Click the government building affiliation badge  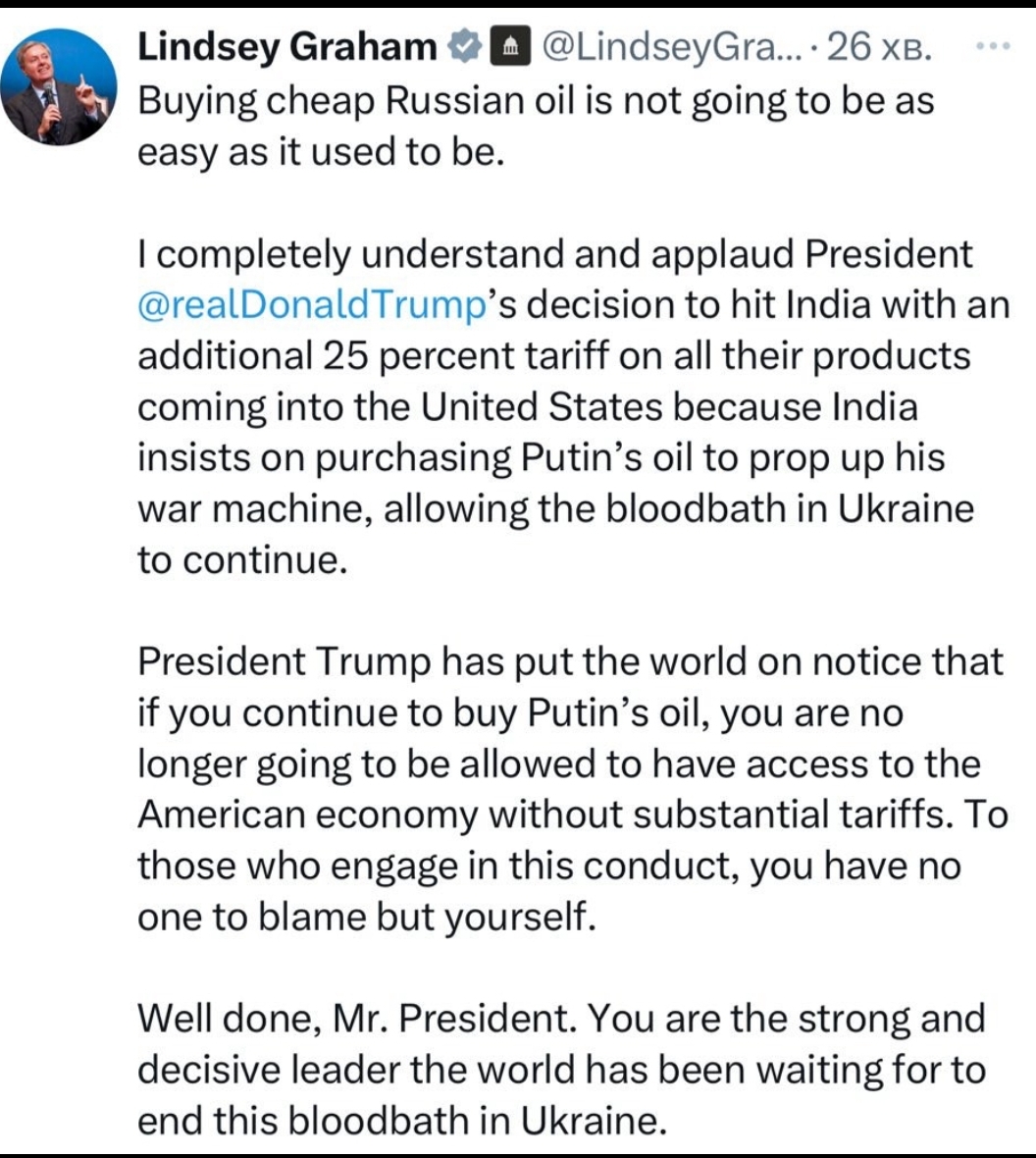click(510, 48)
